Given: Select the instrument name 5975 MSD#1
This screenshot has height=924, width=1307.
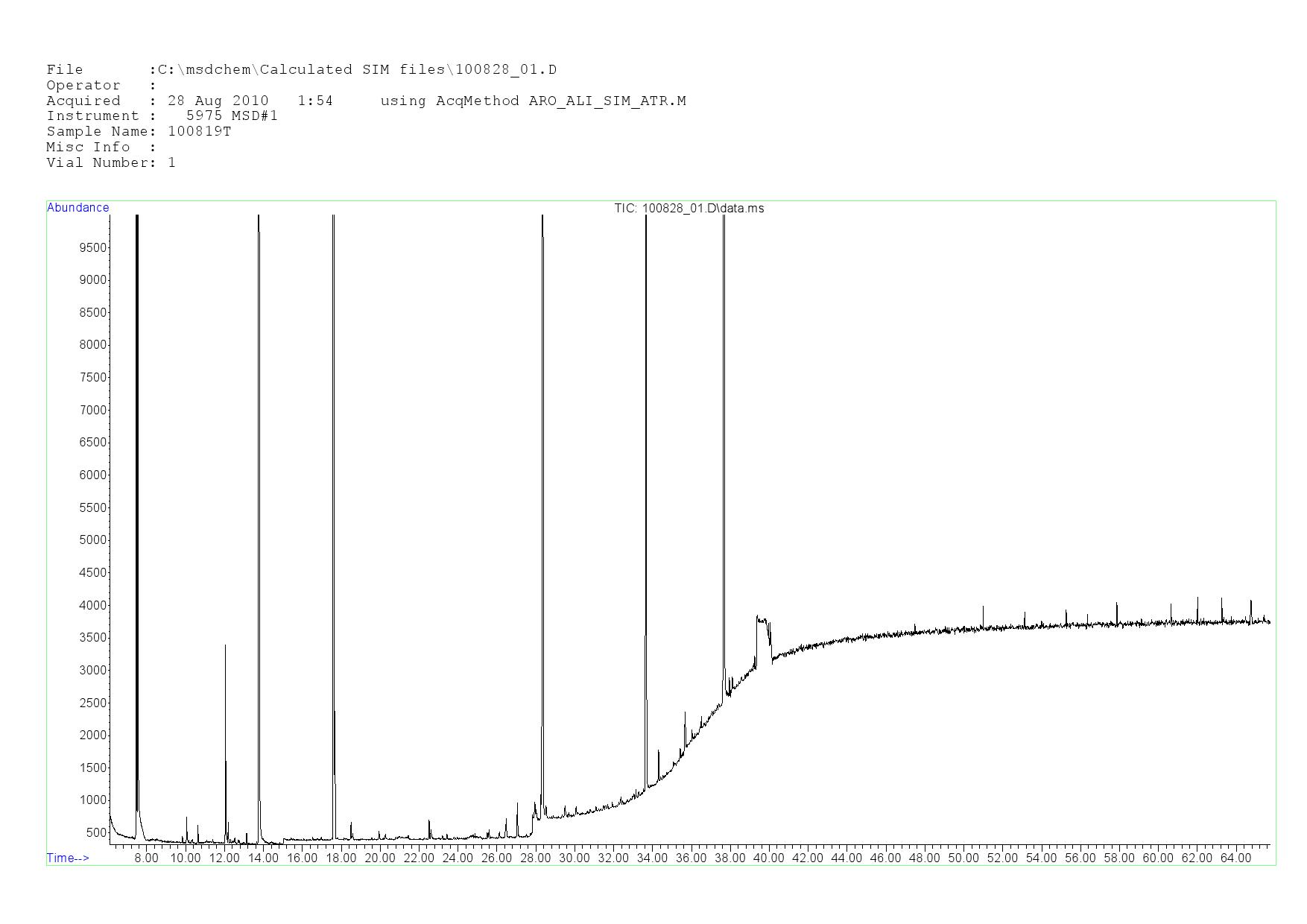Looking at the screenshot, I should pyautogui.click(x=232, y=116).
